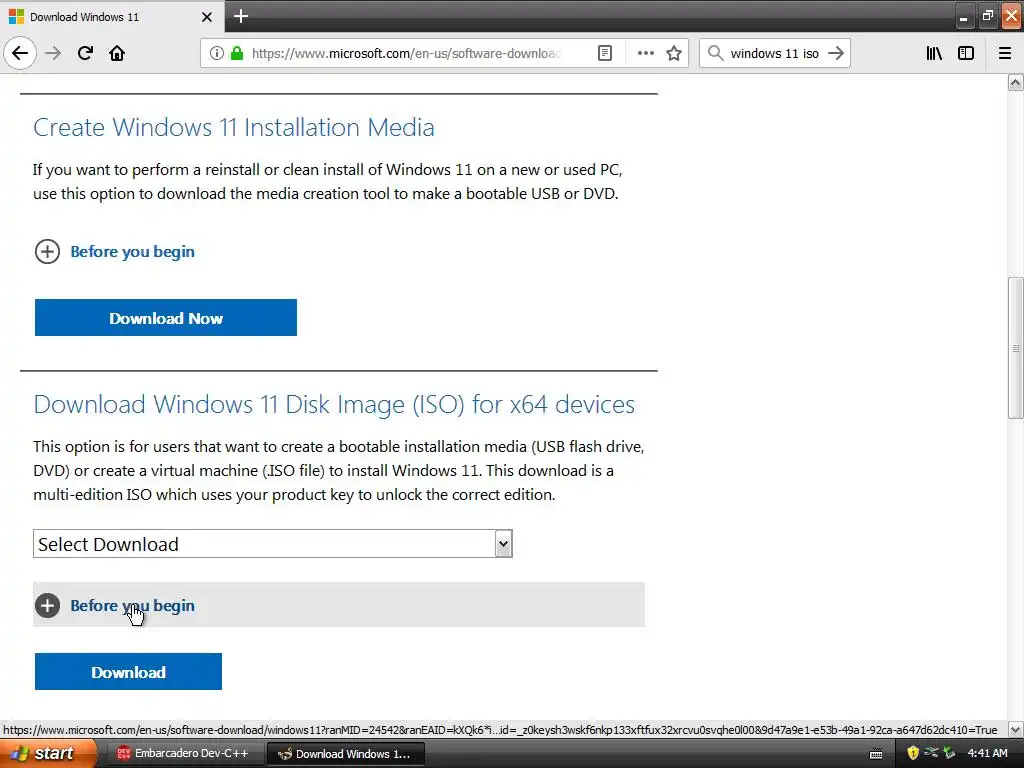Open the Select Download dropdown
Viewport: 1024px width, 768px height.
click(273, 544)
